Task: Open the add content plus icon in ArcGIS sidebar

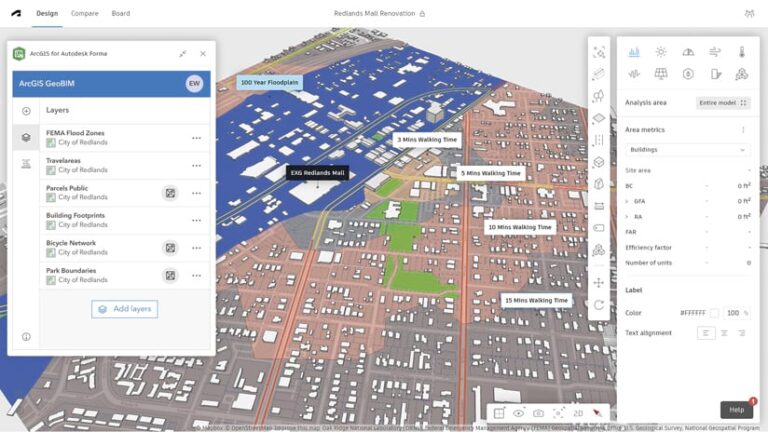Action: (26, 111)
